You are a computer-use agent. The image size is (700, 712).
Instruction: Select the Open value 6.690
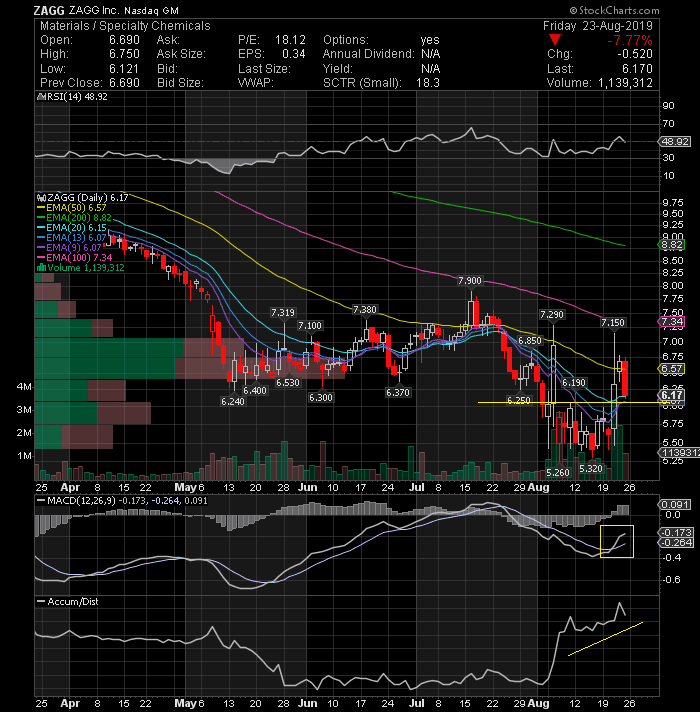tap(124, 40)
